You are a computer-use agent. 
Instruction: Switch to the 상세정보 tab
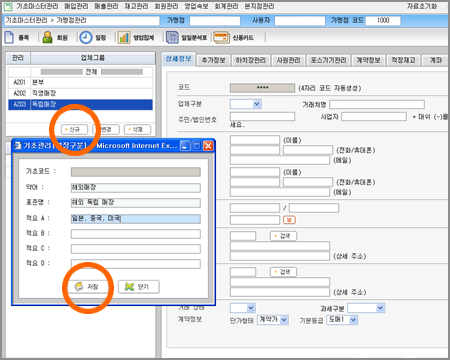tap(179, 59)
